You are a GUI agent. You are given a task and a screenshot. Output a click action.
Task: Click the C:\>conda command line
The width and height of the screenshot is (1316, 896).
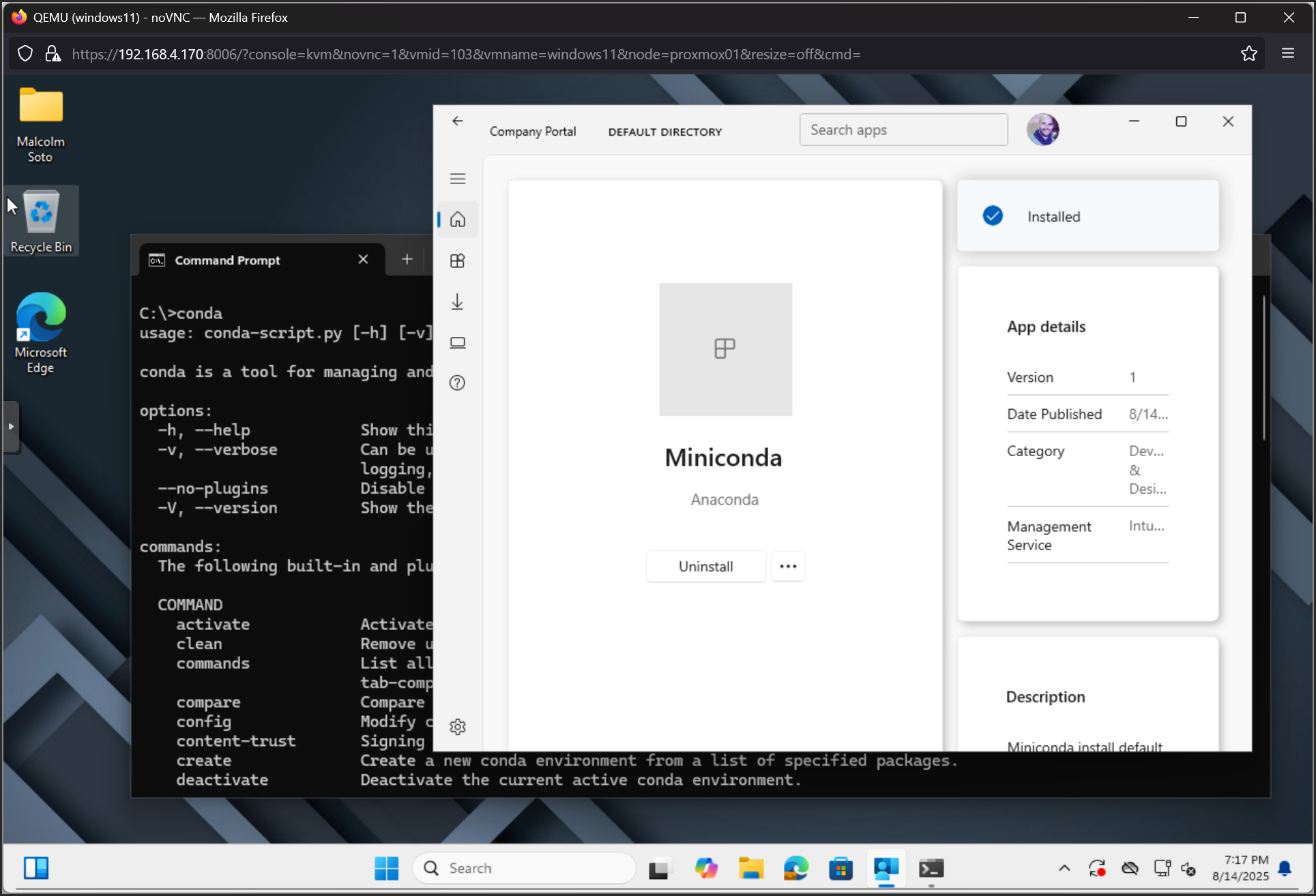click(181, 313)
